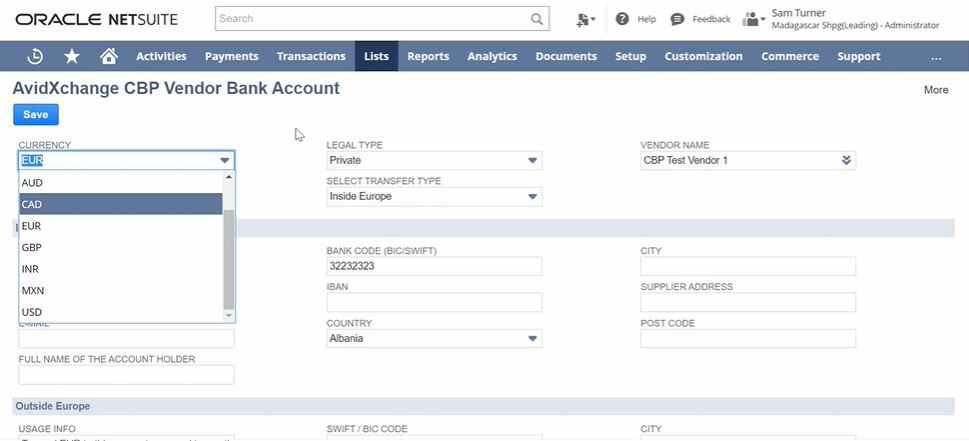Click the Help link text
969x441 pixels.
646,19
